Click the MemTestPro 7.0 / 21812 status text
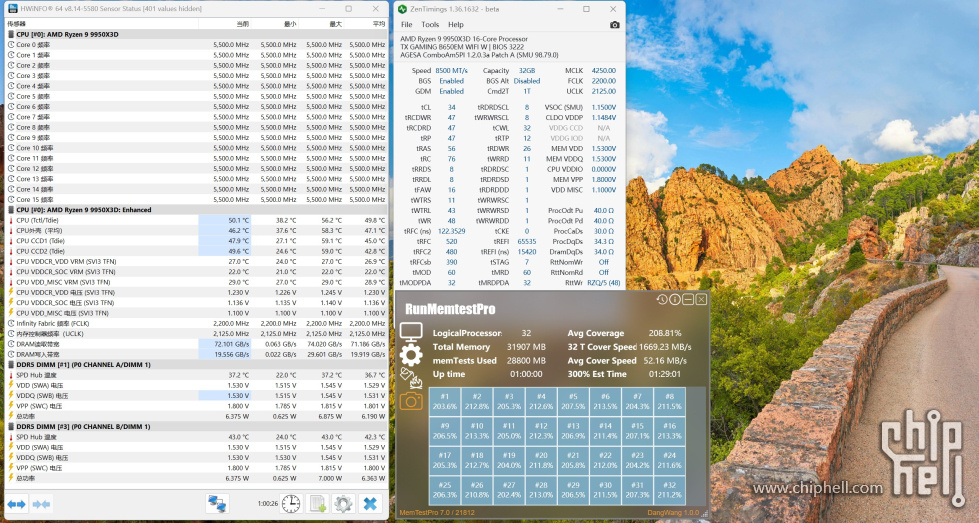The width and height of the screenshot is (979, 523). [437, 513]
